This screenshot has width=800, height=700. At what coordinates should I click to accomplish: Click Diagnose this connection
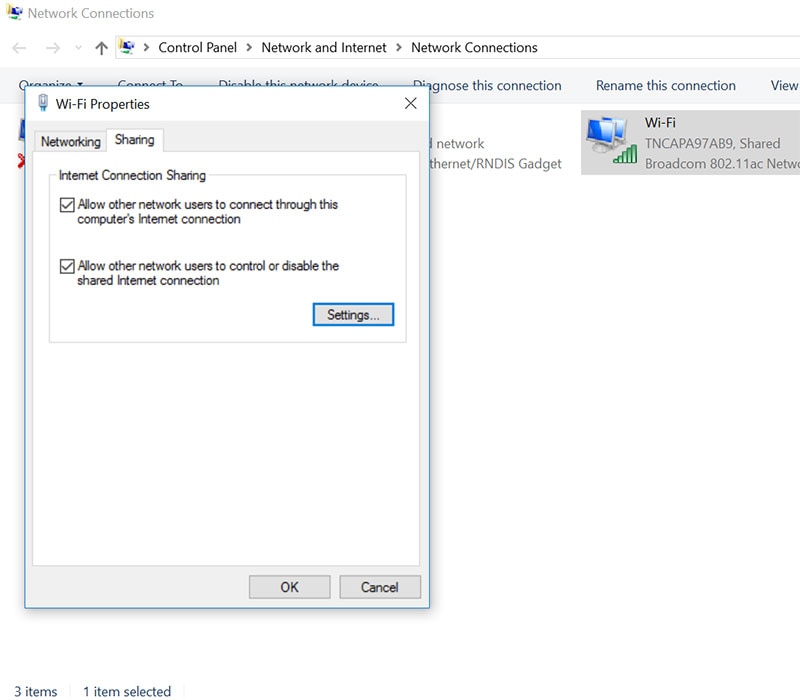pos(487,86)
